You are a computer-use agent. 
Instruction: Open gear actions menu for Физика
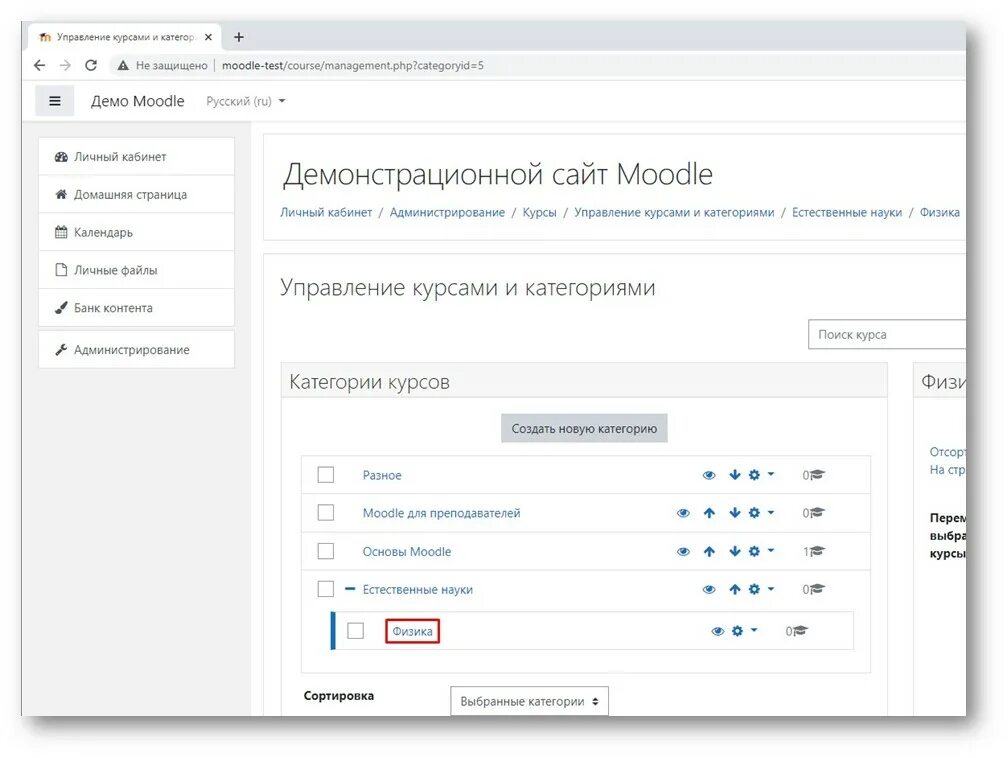point(744,631)
